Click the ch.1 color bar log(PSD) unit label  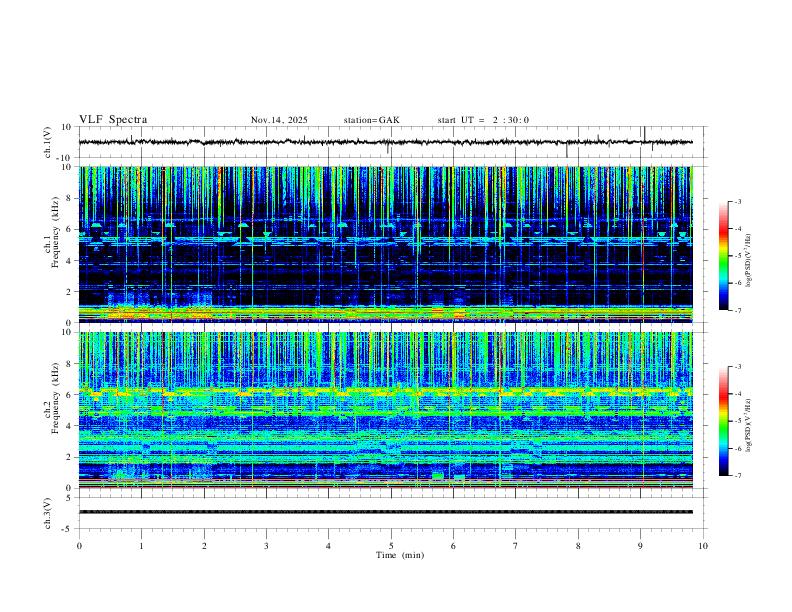click(749, 260)
